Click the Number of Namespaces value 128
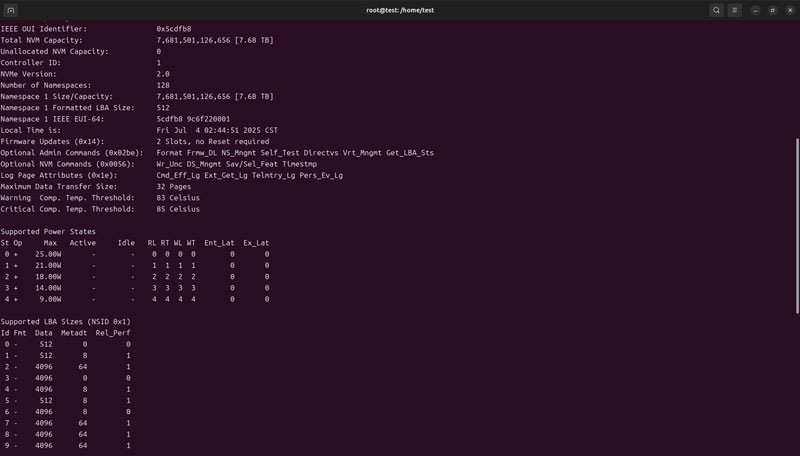Screen dimensions: 800x456 [x=163, y=85]
